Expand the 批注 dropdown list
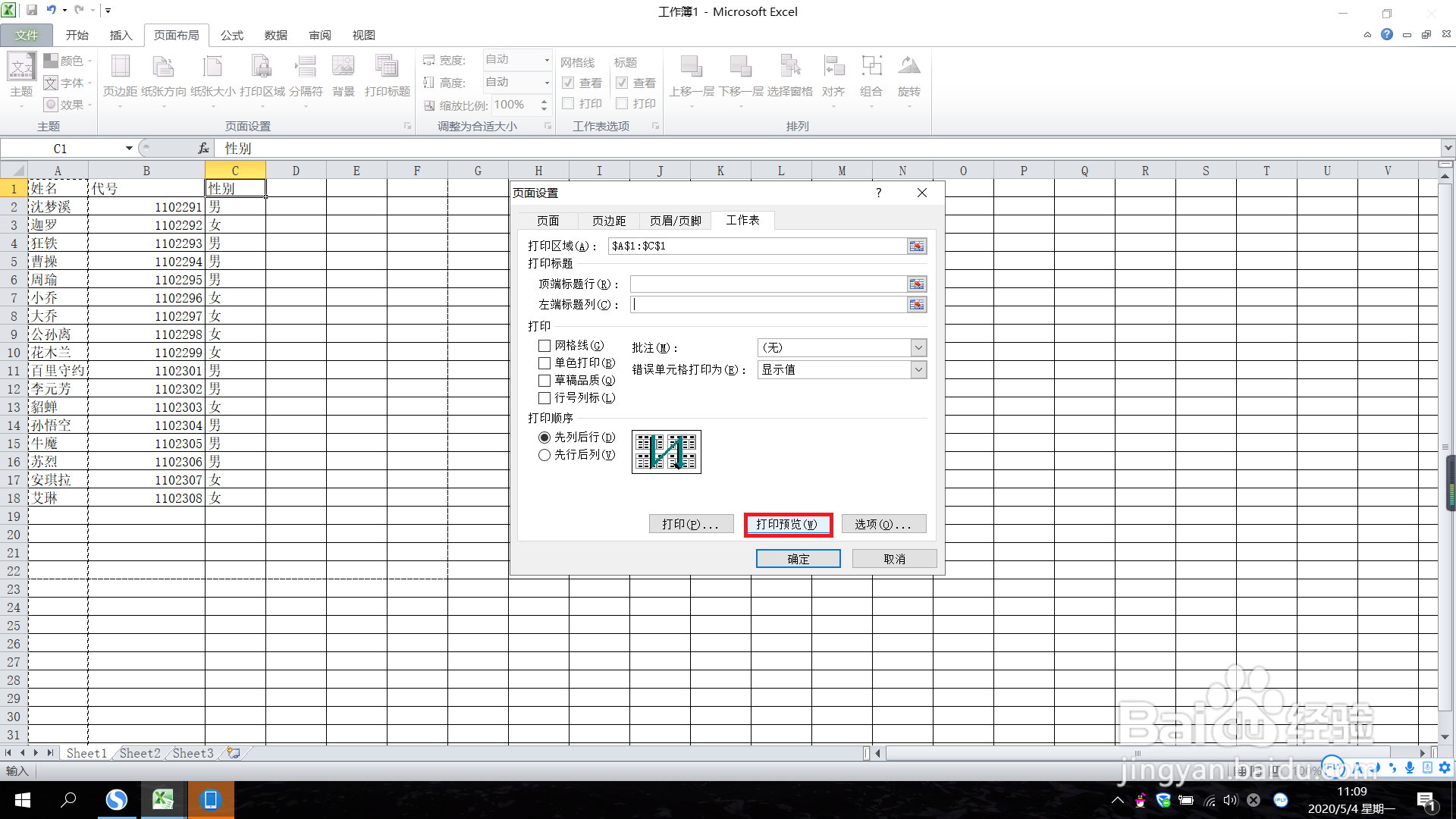 pos(918,348)
